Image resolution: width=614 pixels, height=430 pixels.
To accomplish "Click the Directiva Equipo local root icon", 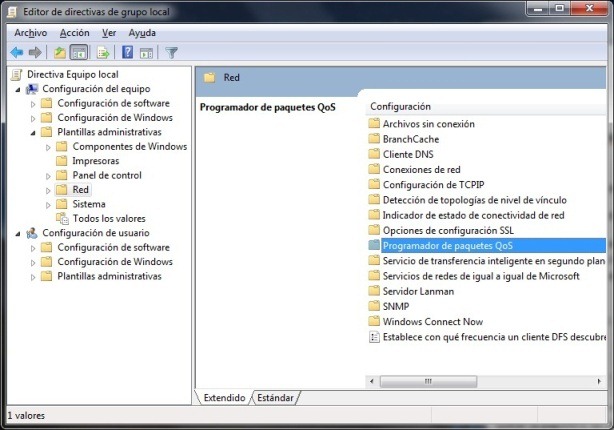I will pyautogui.click(x=17, y=74).
